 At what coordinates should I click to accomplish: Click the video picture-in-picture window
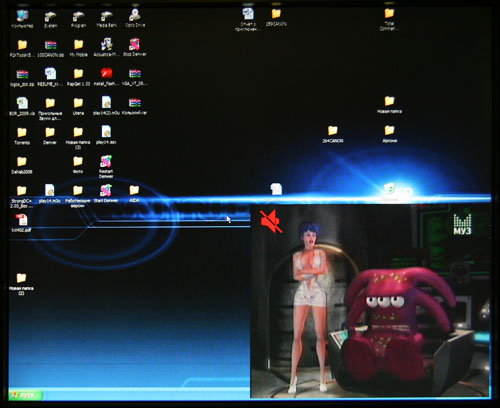point(370,301)
